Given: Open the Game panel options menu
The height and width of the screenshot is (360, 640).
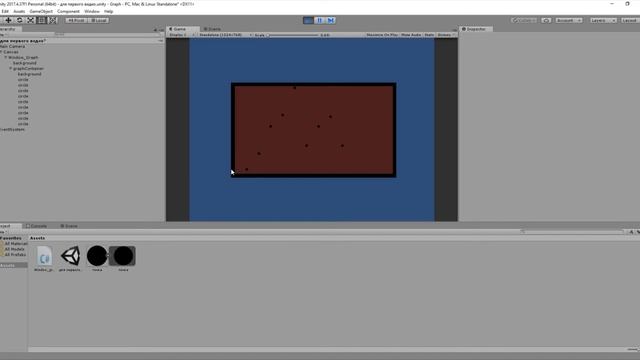Looking at the screenshot, I should 455,30.
